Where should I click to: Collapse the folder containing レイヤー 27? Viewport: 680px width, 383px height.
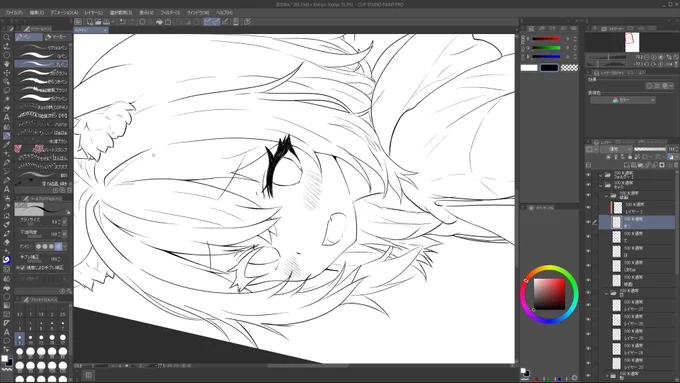[606, 294]
